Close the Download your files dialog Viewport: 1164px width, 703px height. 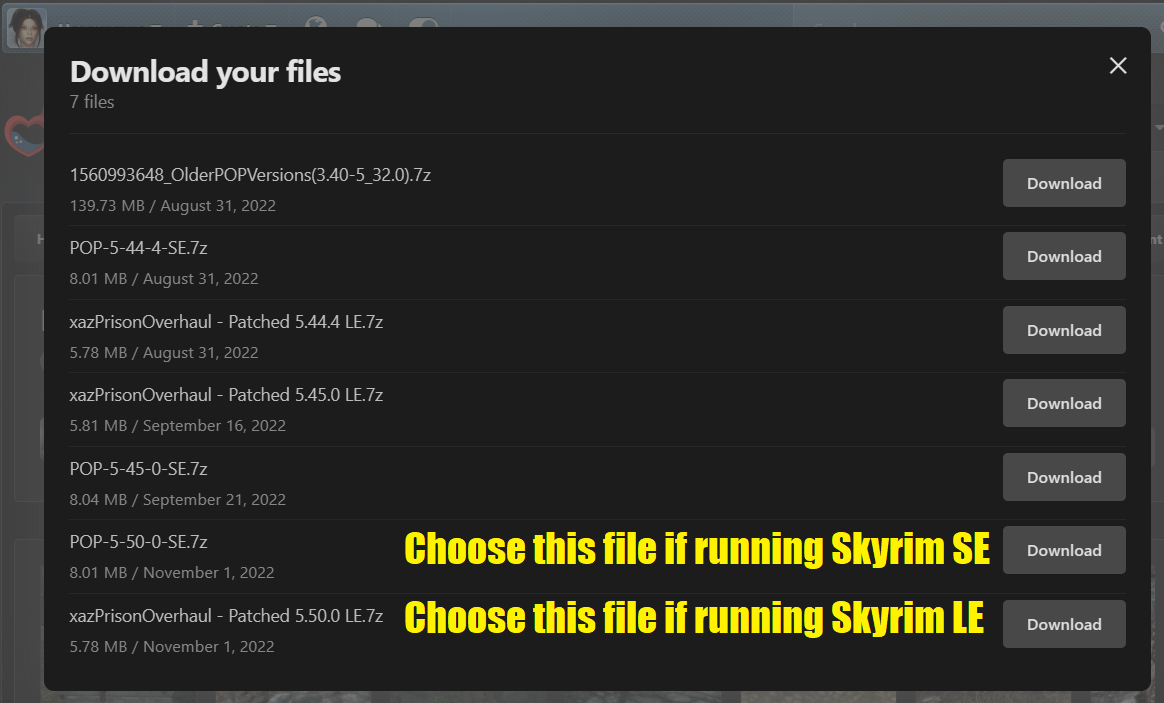click(1117, 66)
